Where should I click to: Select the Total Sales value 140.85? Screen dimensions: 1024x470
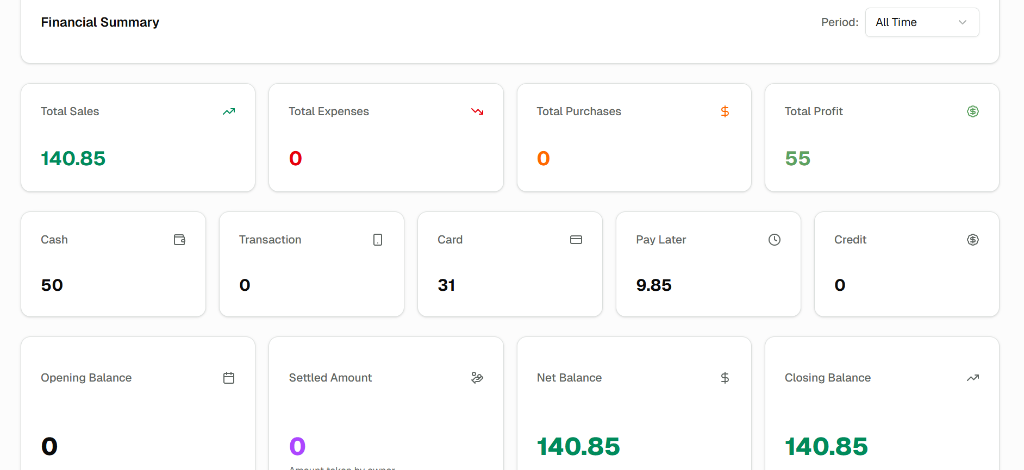[x=73, y=159]
